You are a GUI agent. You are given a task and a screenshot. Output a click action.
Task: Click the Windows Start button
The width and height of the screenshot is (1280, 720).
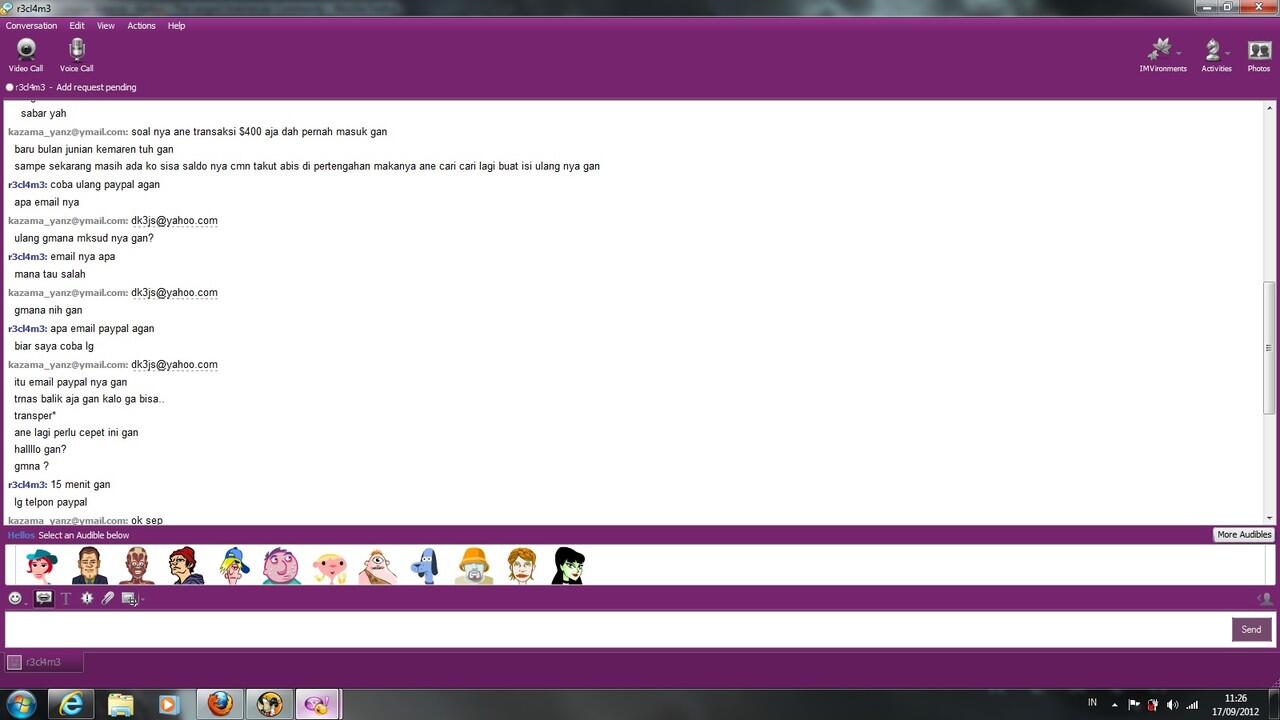pyautogui.click(x=22, y=704)
